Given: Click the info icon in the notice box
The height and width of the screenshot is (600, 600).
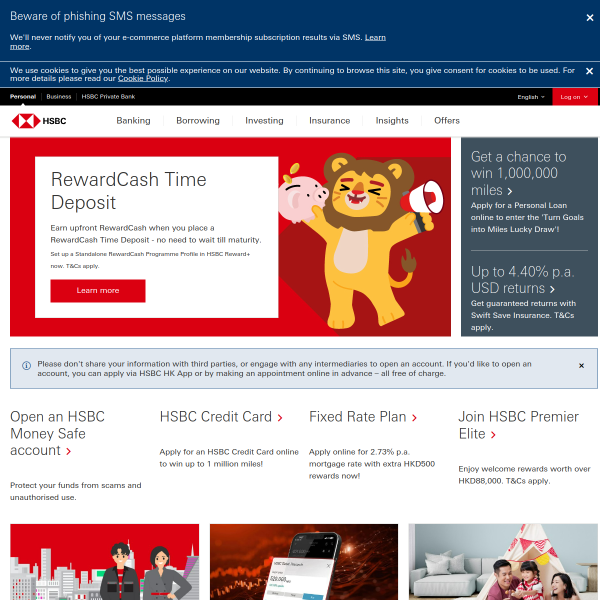Looking at the screenshot, I should [26, 366].
